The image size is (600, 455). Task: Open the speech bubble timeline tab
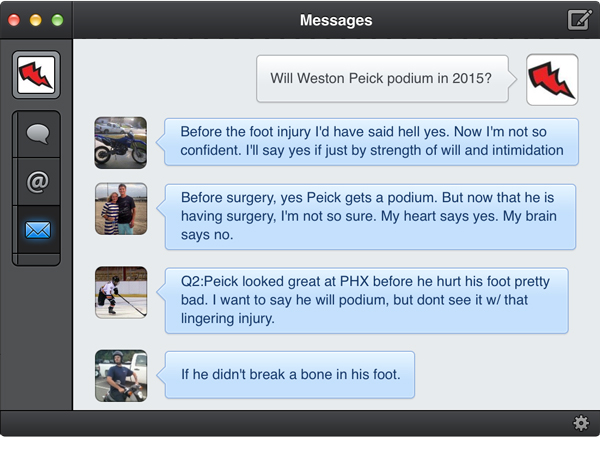pyautogui.click(x=37, y=134)
